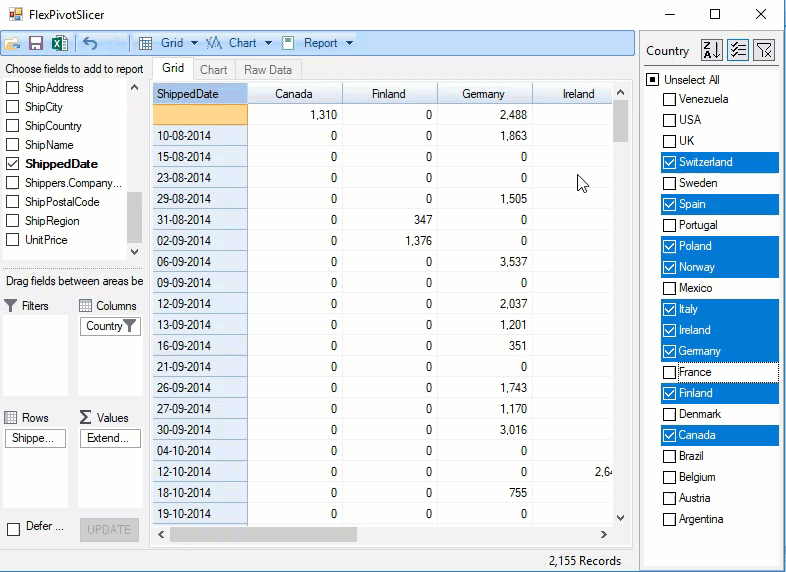Switch to the Chart tab
Screen dimensions: 786x572
click(213, 70)
